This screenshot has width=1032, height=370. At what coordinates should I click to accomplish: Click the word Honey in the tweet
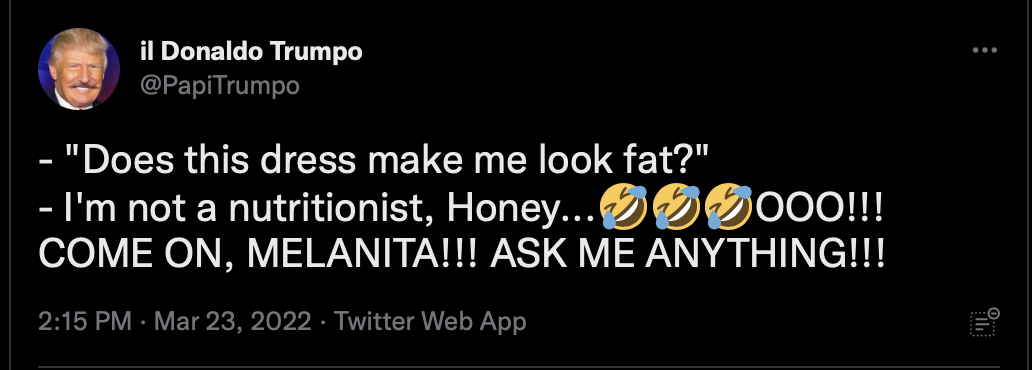point(502,209)
